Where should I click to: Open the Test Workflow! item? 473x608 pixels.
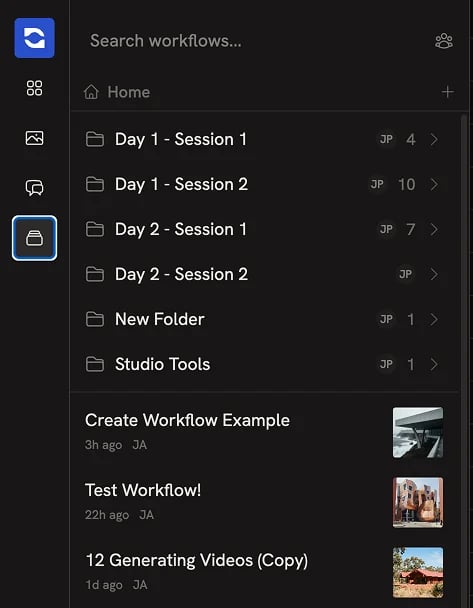(264, 502)
